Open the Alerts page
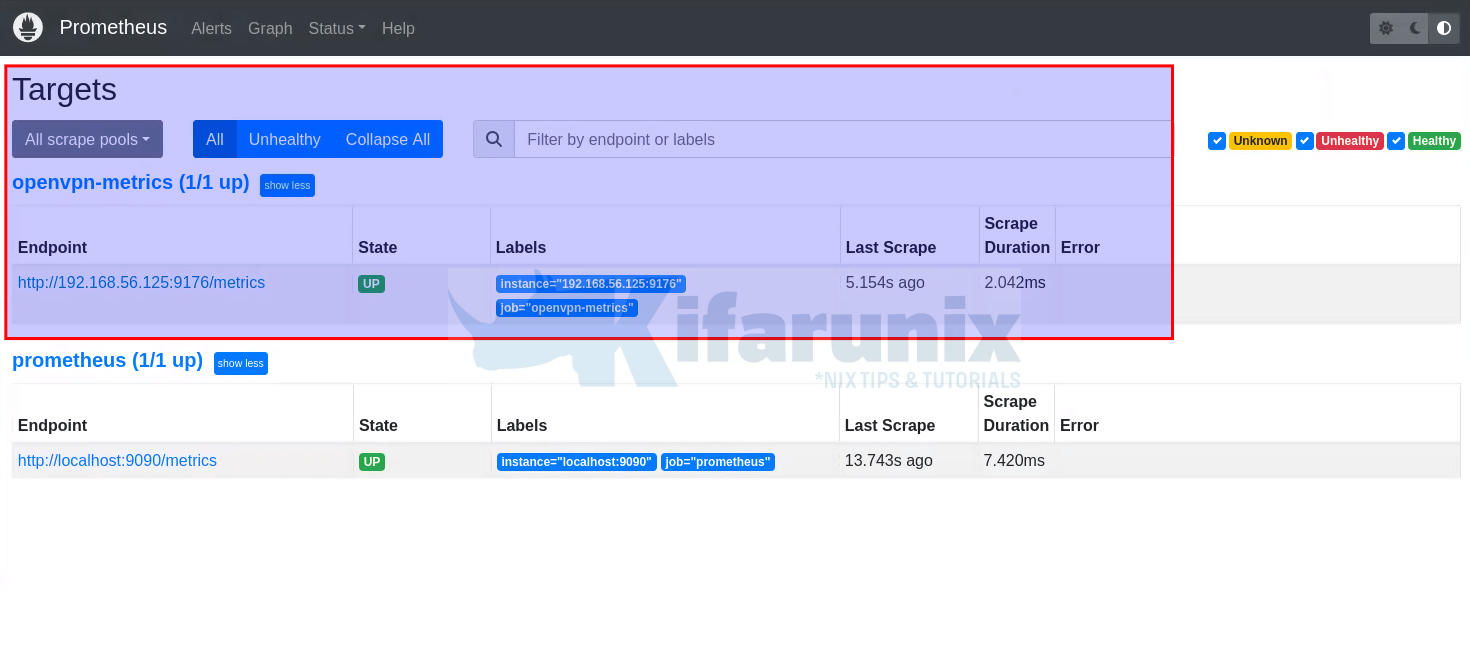This screenshot has height=657, width=1470. (211, 28)
